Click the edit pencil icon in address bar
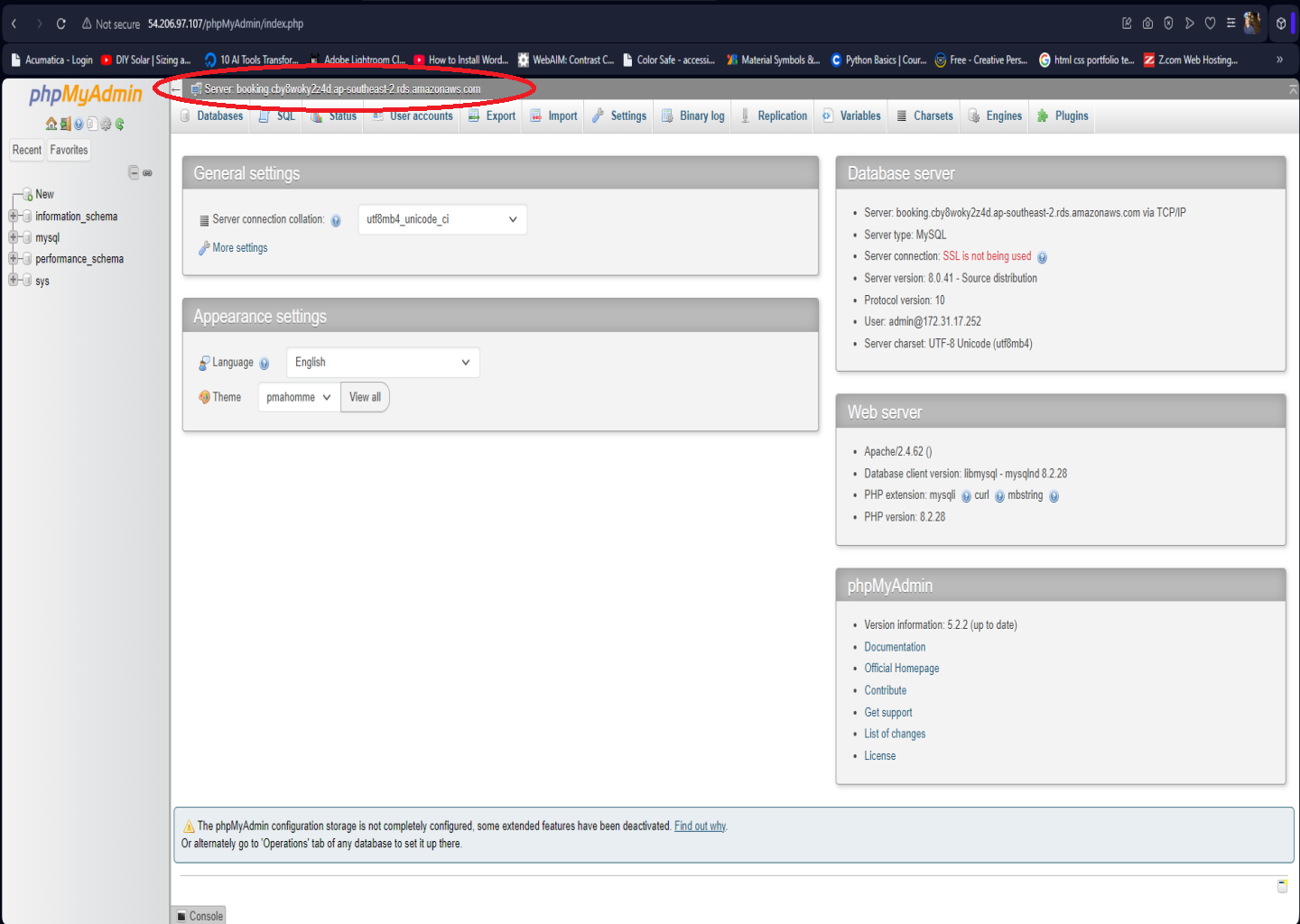 point(1127,23)
